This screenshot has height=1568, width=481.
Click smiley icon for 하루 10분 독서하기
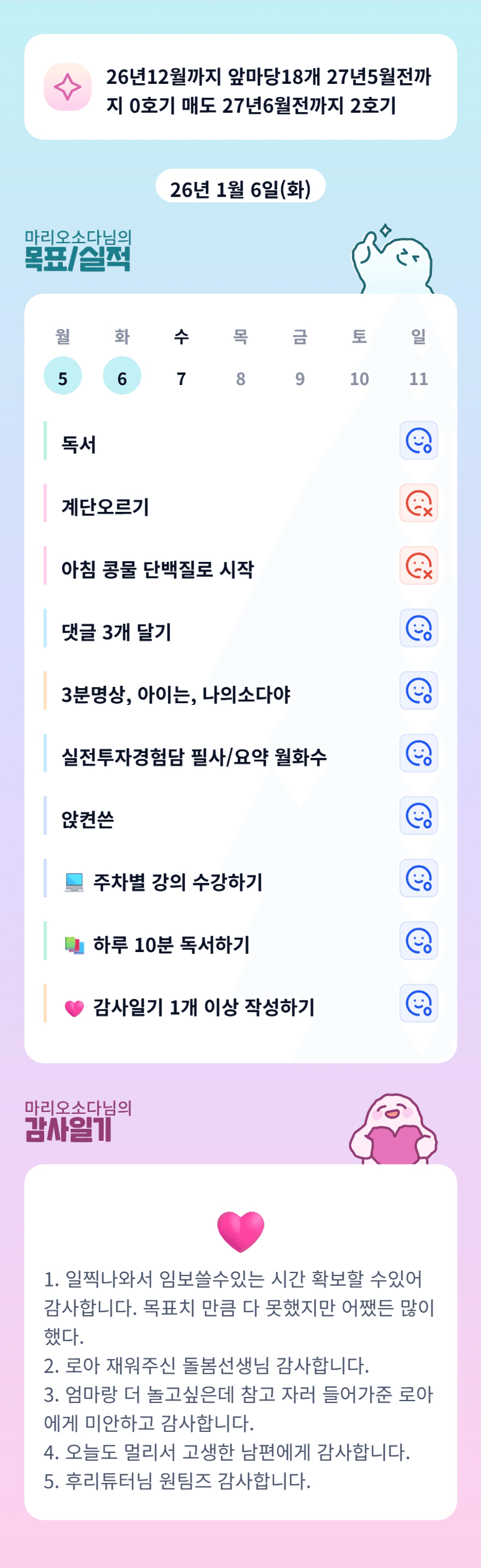418,941
